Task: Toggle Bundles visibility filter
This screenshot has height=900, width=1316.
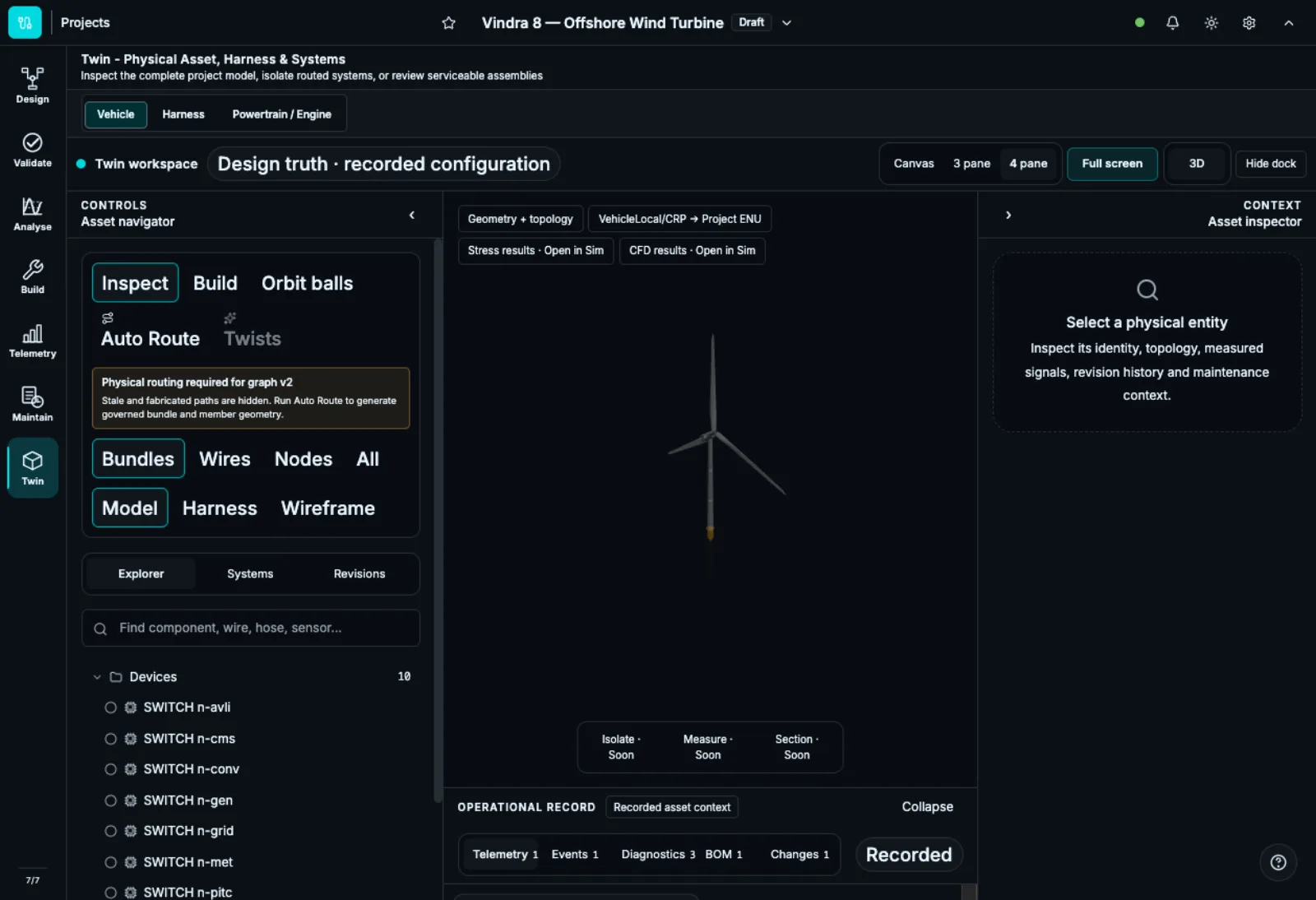Action: point(138,459)
